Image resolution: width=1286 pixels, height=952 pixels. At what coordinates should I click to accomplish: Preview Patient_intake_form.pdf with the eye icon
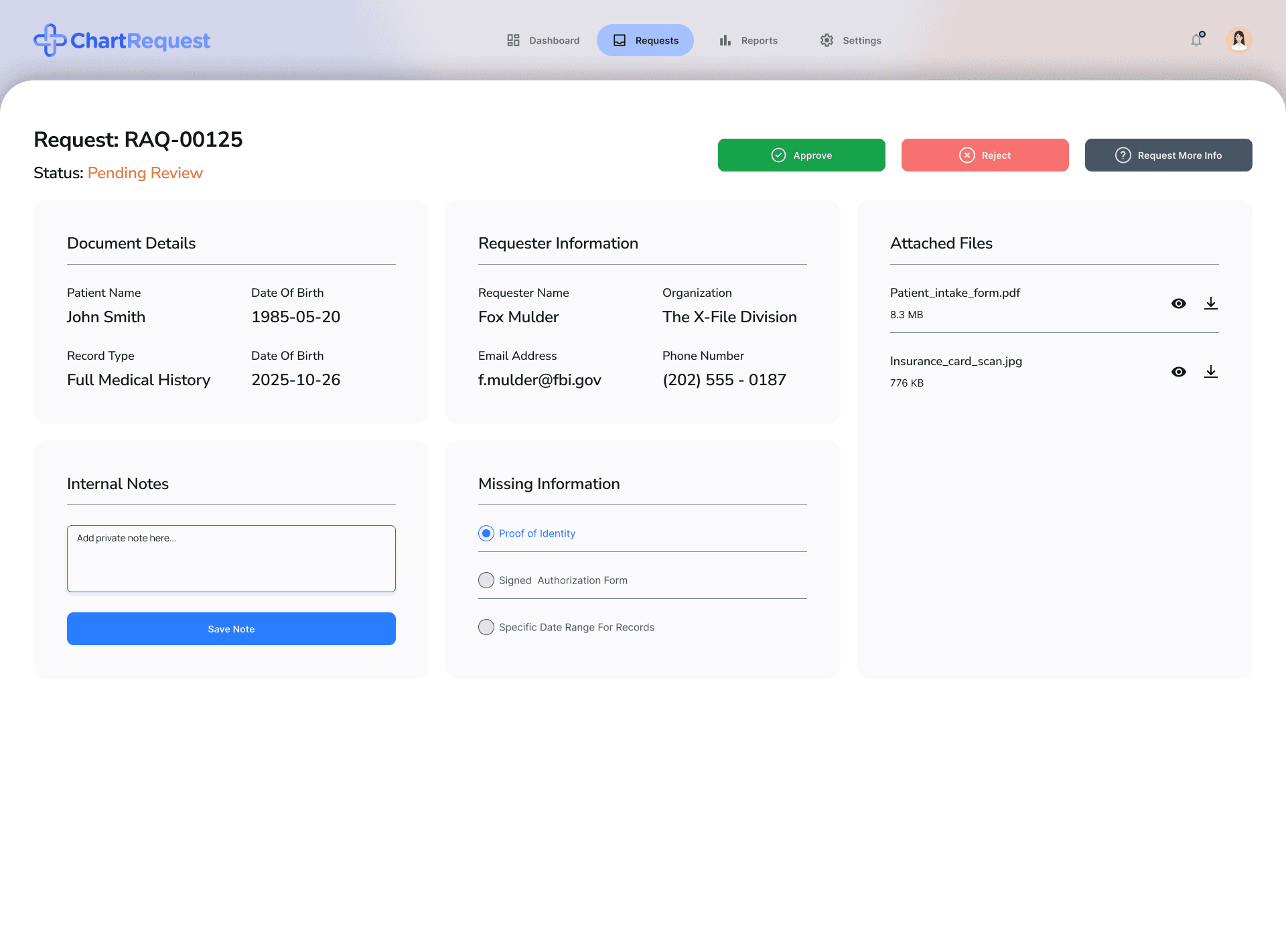click(x=1178, y=303)
